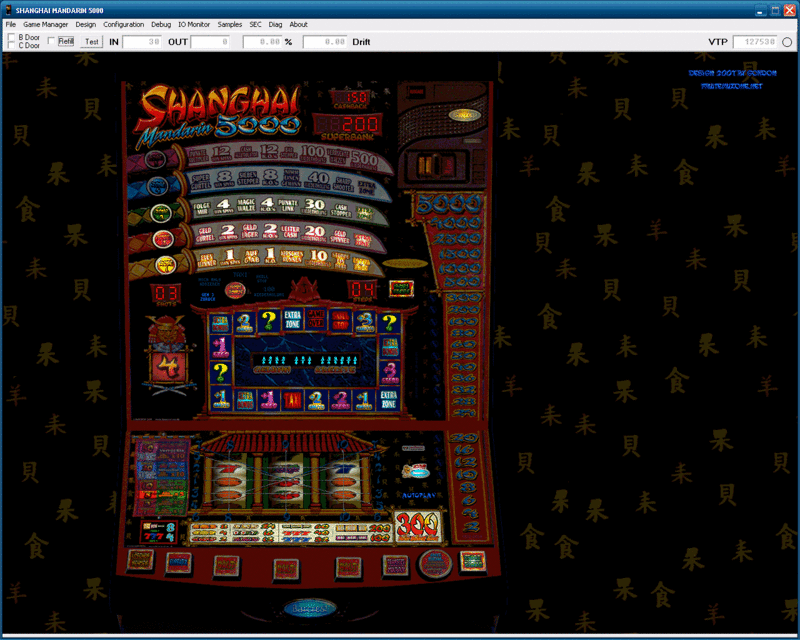Click the 500 value on the top sword
Image resolution: width=800 pixels, height=640 pixels.
364,159
